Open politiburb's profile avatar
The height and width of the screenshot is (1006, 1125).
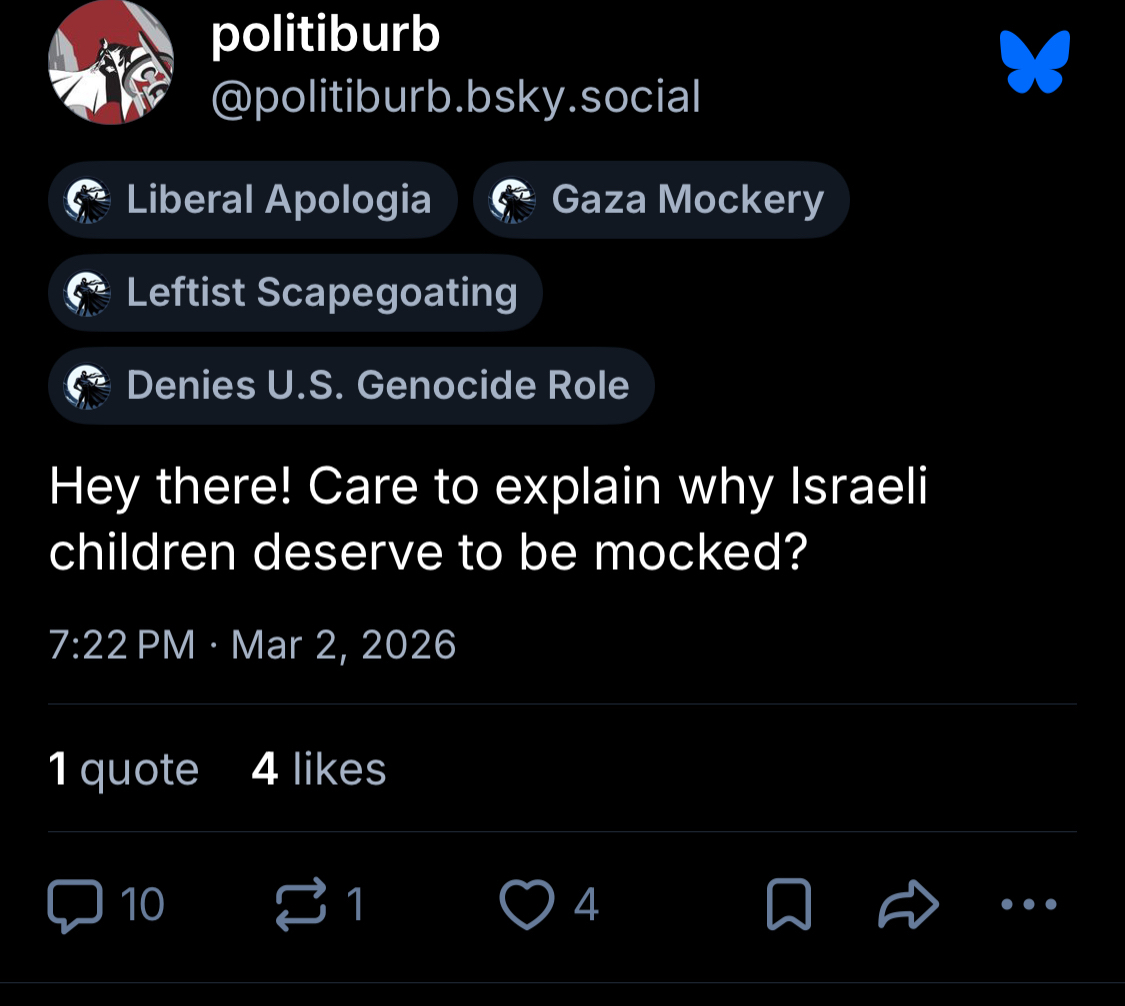pos(111,62)
